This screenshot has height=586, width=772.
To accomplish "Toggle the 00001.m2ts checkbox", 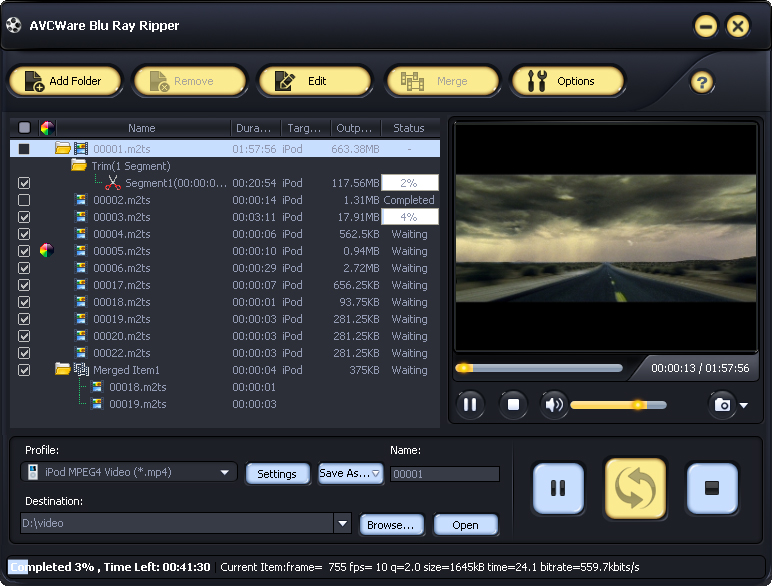I will pos(24,149).
